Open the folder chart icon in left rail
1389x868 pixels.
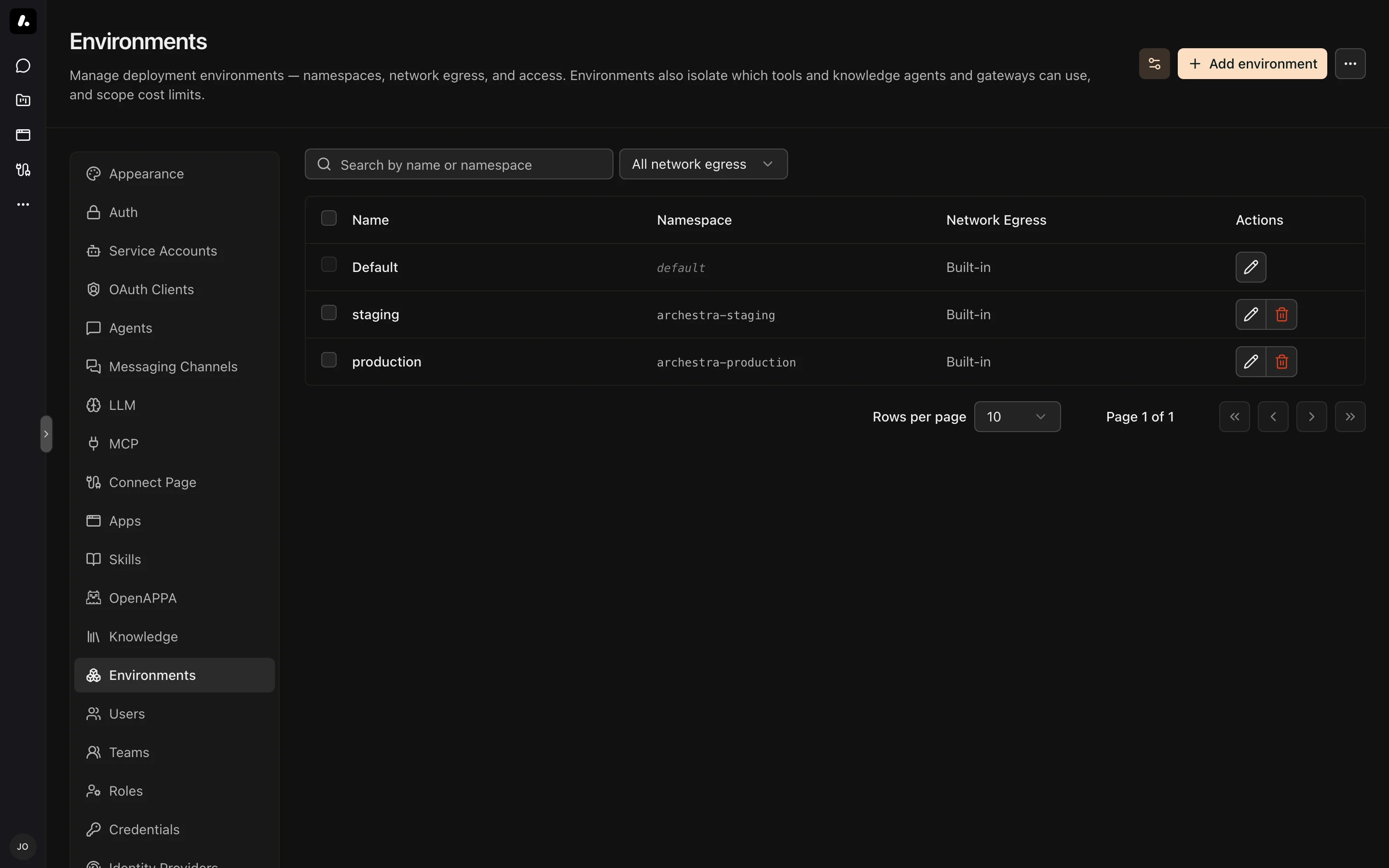coord(23,100)
